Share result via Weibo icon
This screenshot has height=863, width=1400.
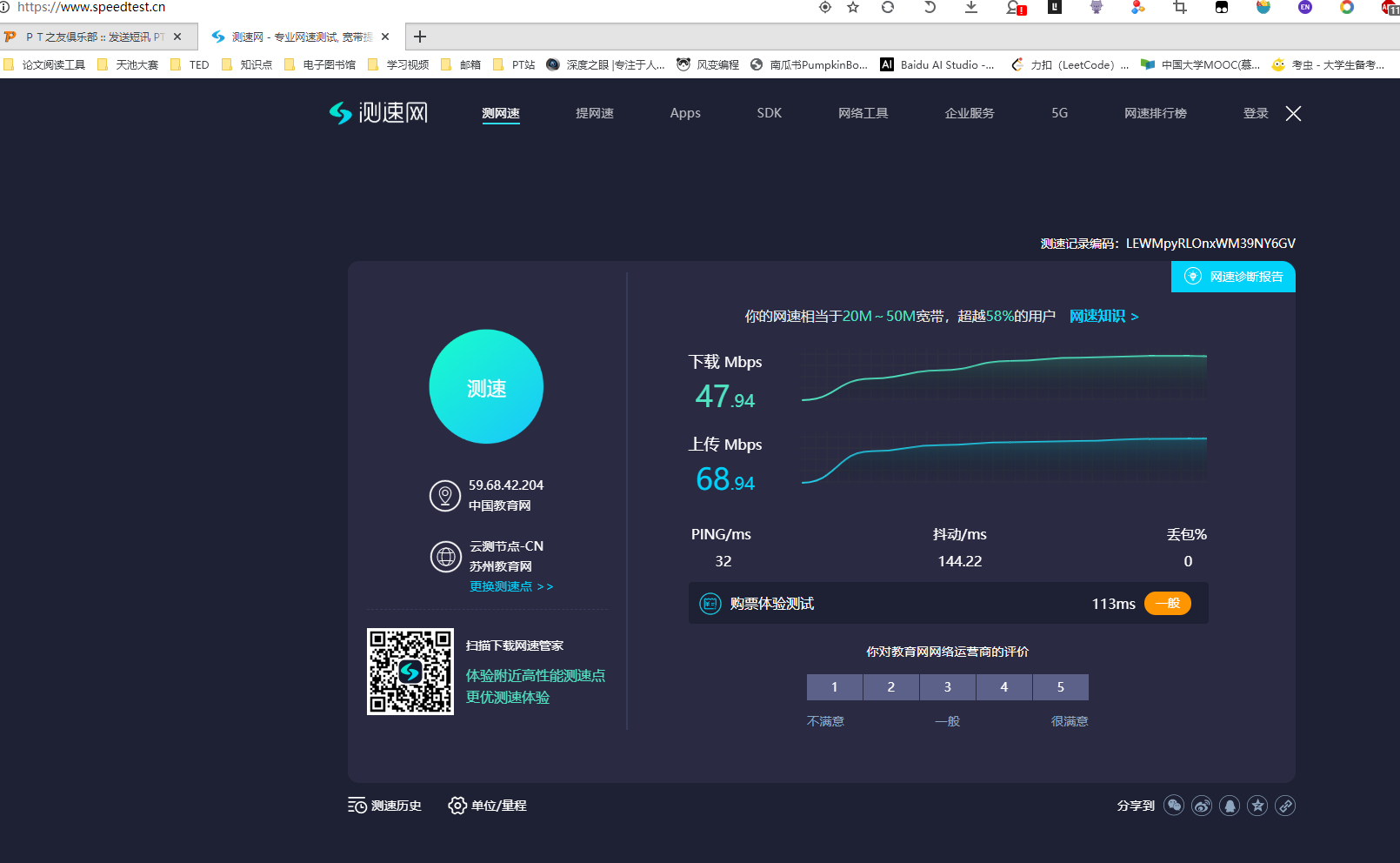1202,806
